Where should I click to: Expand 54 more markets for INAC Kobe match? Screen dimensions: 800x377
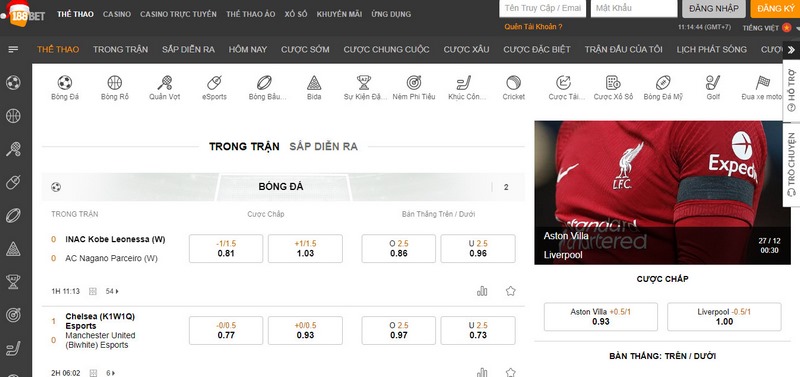pos(112,291)
